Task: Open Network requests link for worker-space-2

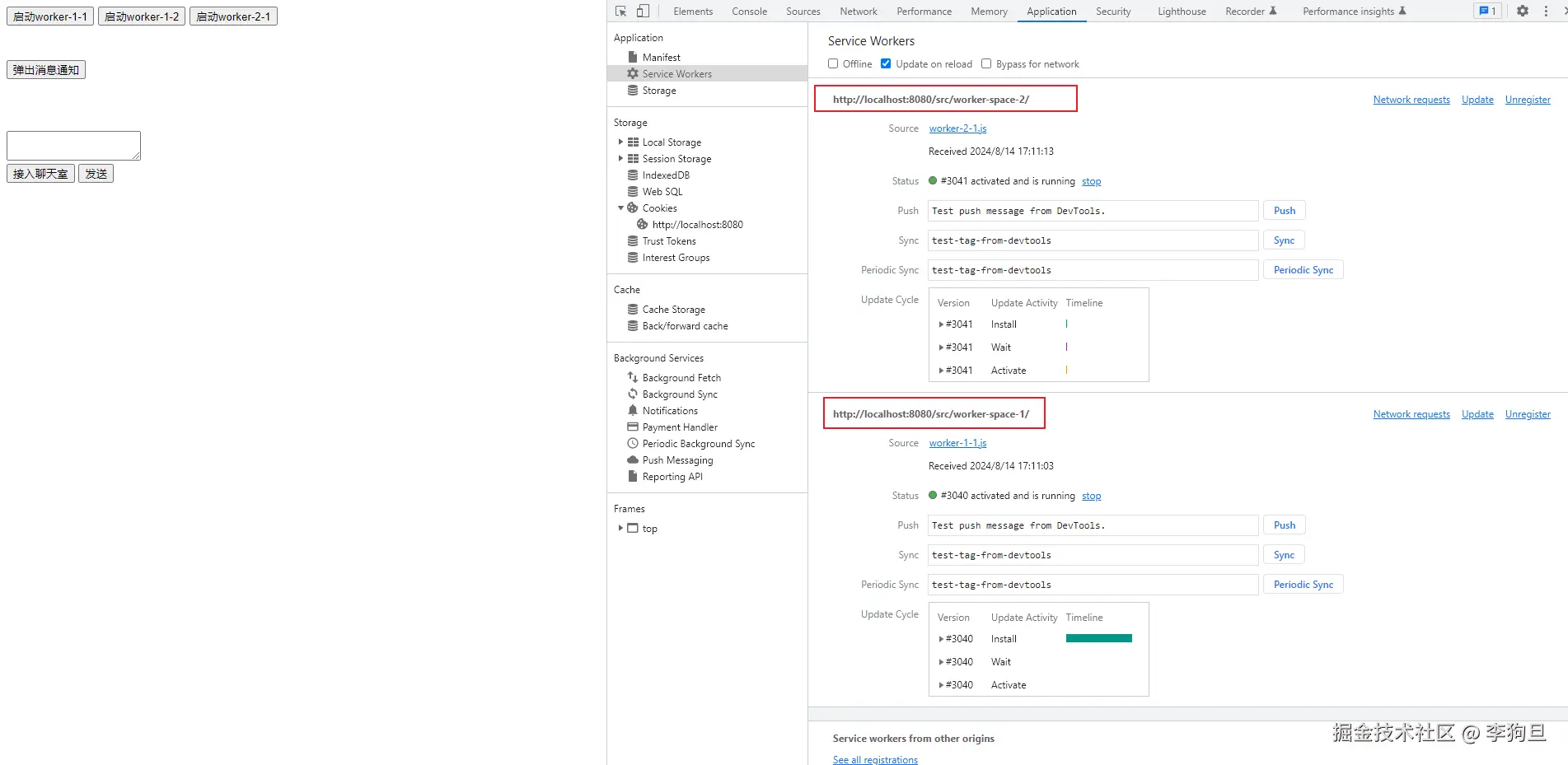Action: tap(1411, 100)
